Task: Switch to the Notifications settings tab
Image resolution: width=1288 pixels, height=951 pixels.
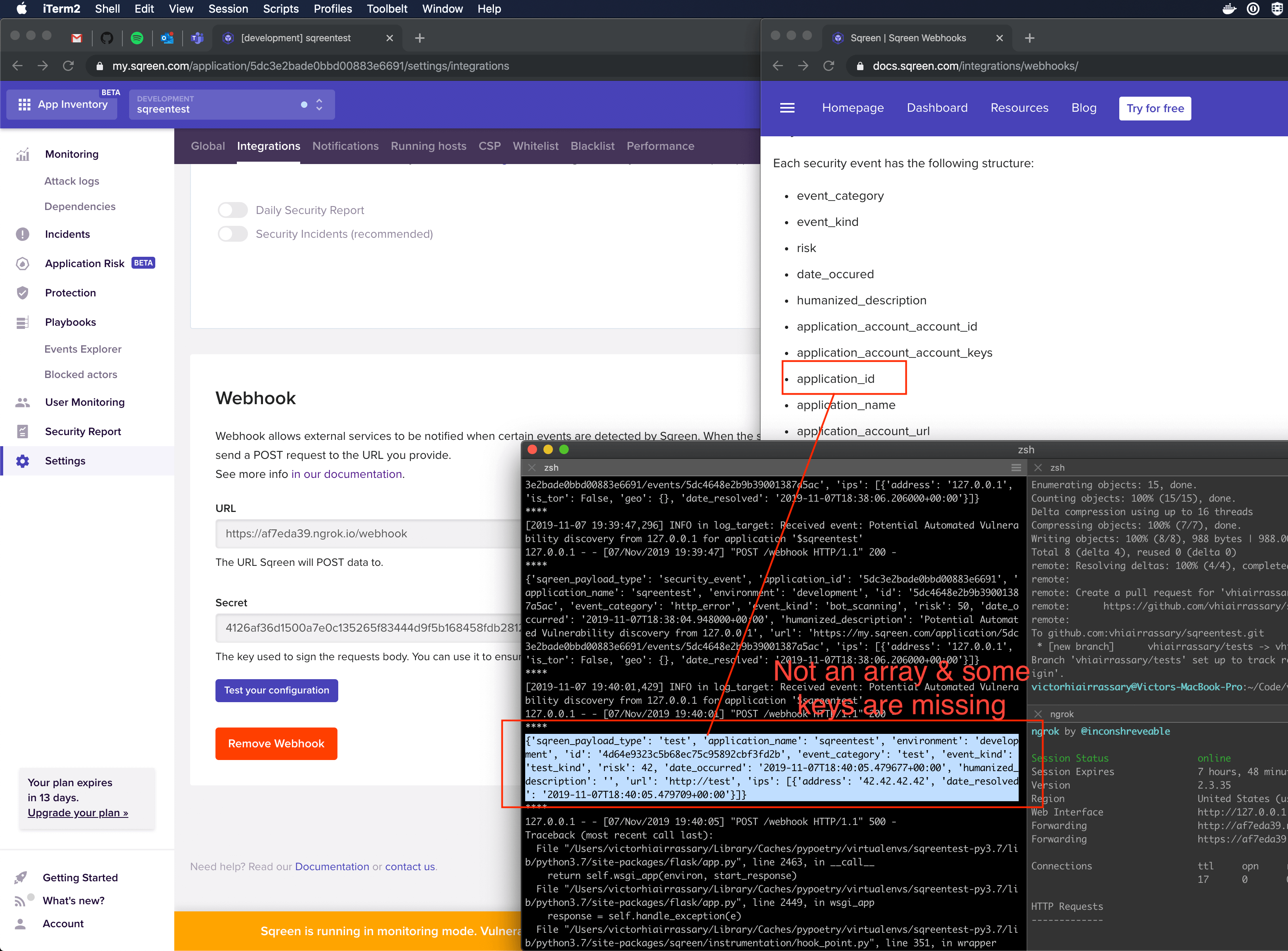Action: [x=345, y=146]
